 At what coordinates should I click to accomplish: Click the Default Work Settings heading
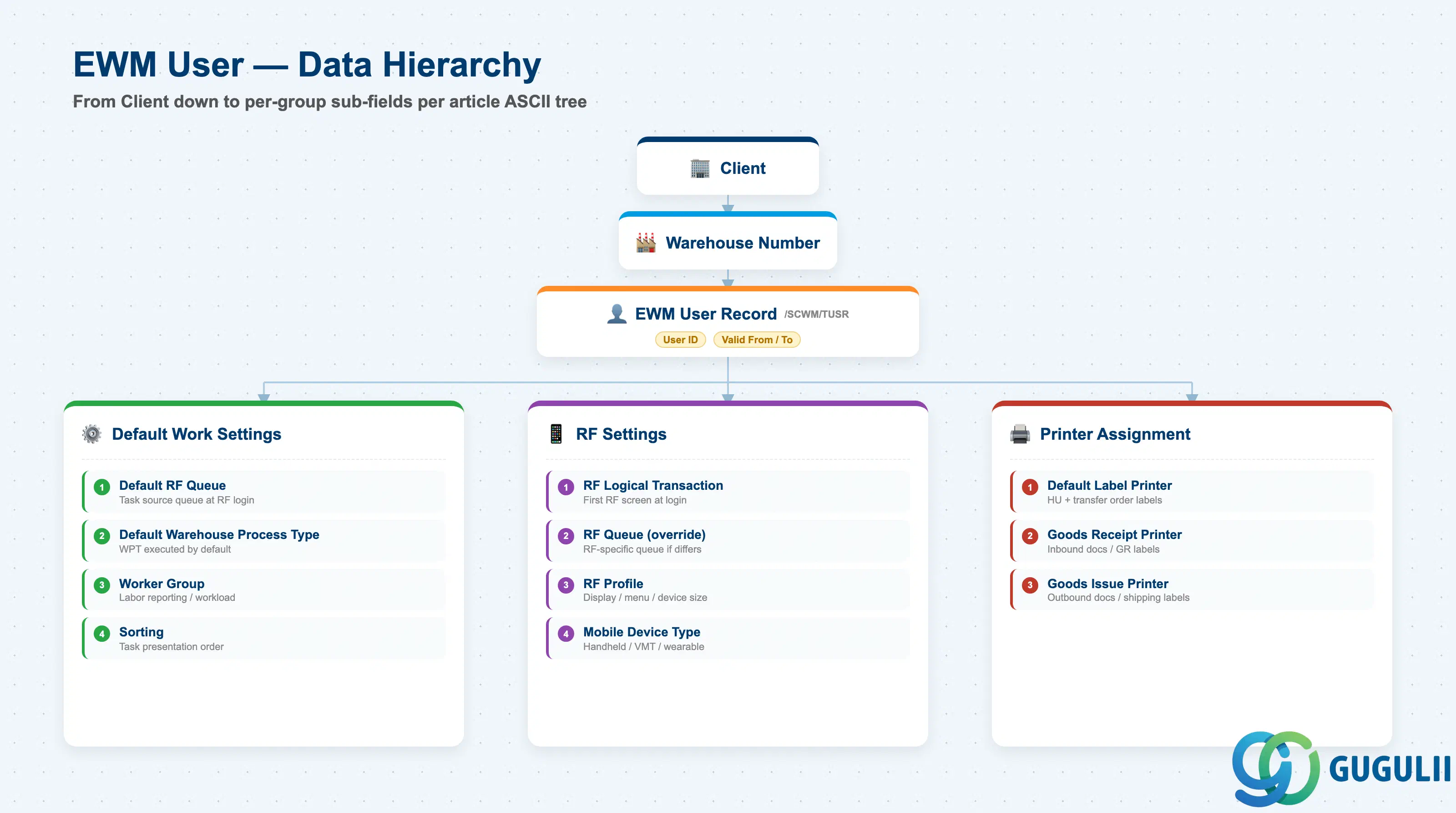[197, 434]
